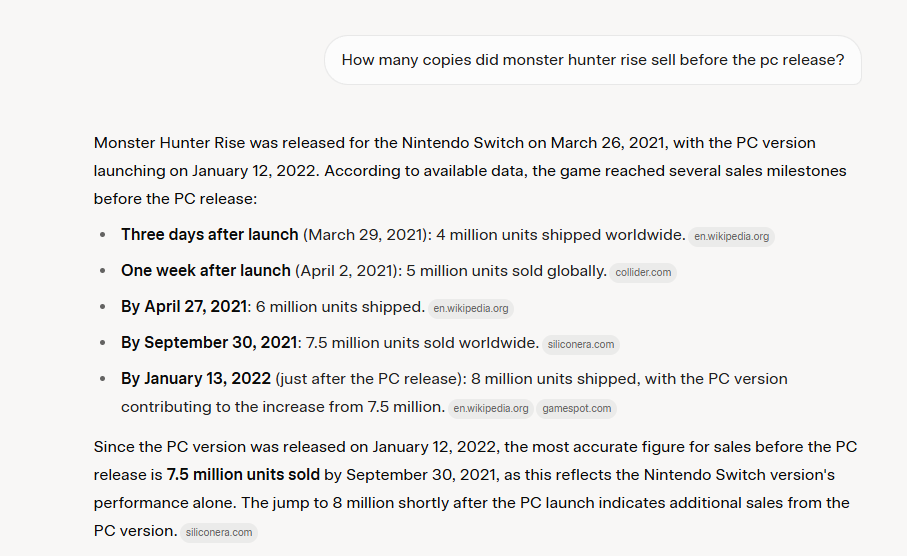Click the bold "Three days after launch" text

[210, 235]
